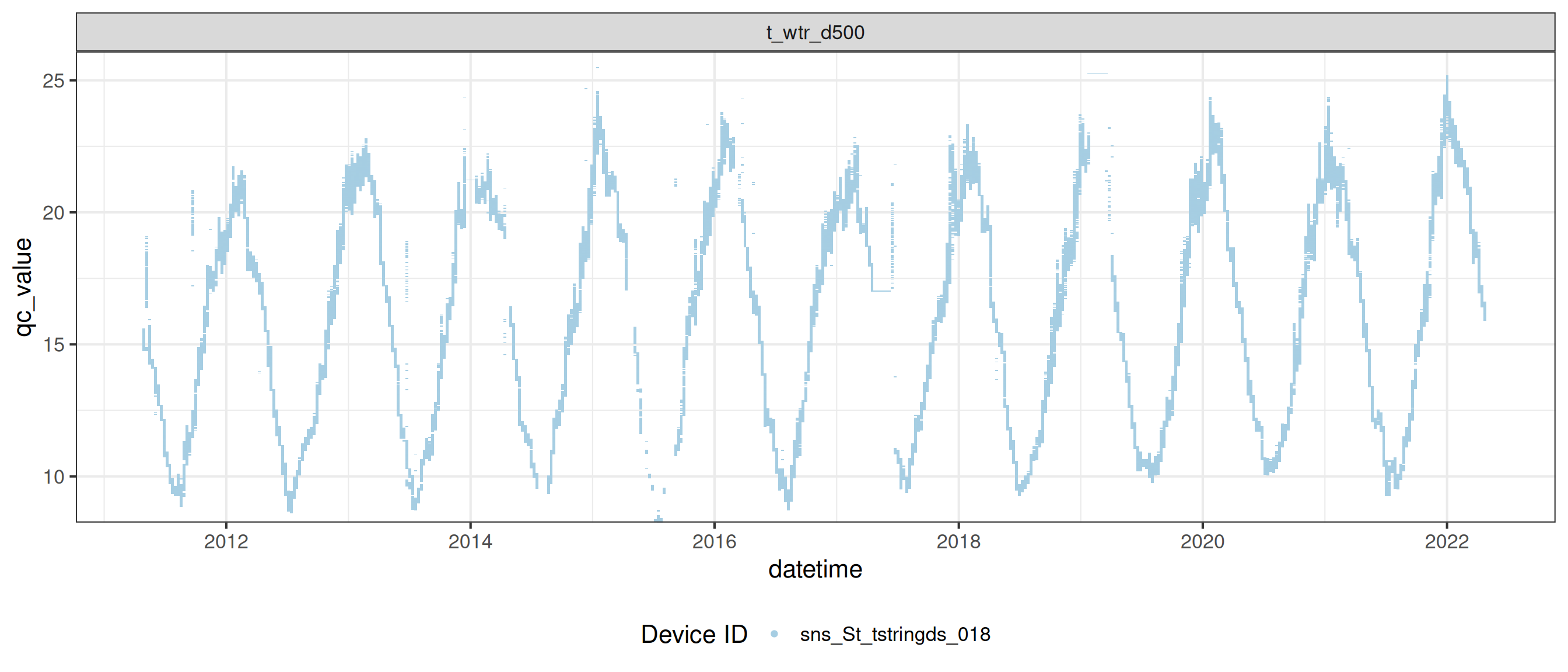1568x672 pixels.
Task: Click the 2020 x-axis tick label
Action: point(1202,541)
